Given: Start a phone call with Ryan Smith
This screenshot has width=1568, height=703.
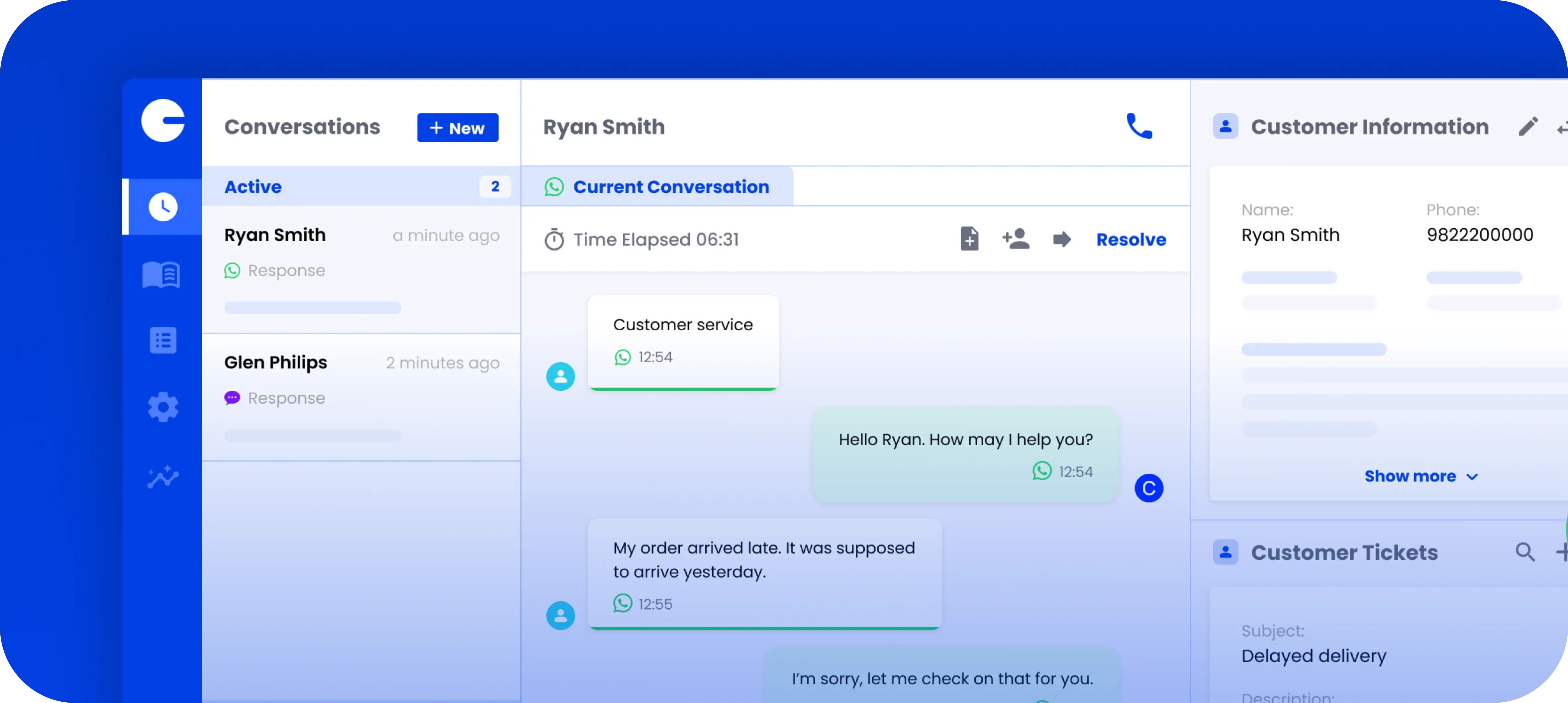Looking at the screenshot, I should (x=1139, y=126).
